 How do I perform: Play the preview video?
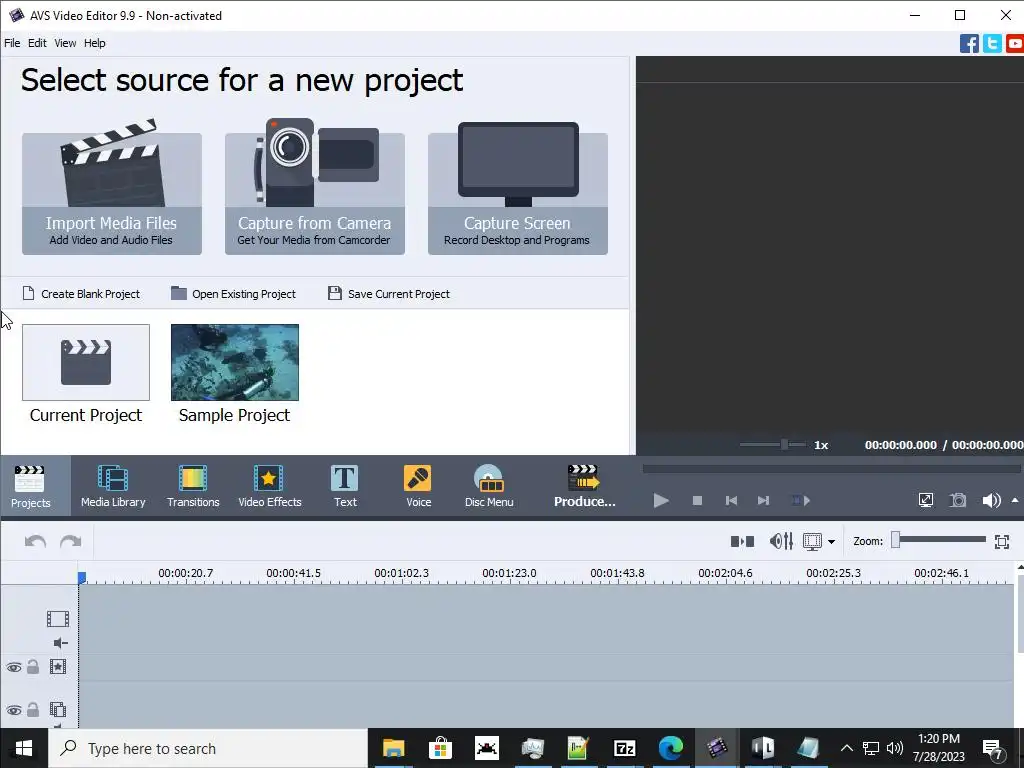point(661,501)
